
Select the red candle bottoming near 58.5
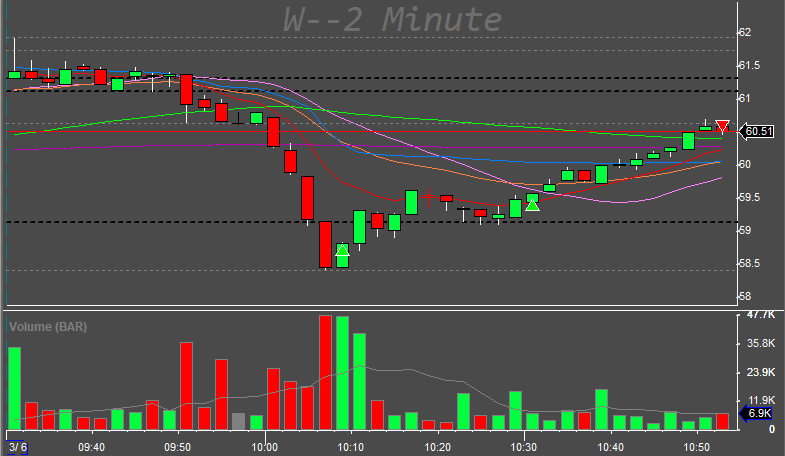[x=325, y=245]
